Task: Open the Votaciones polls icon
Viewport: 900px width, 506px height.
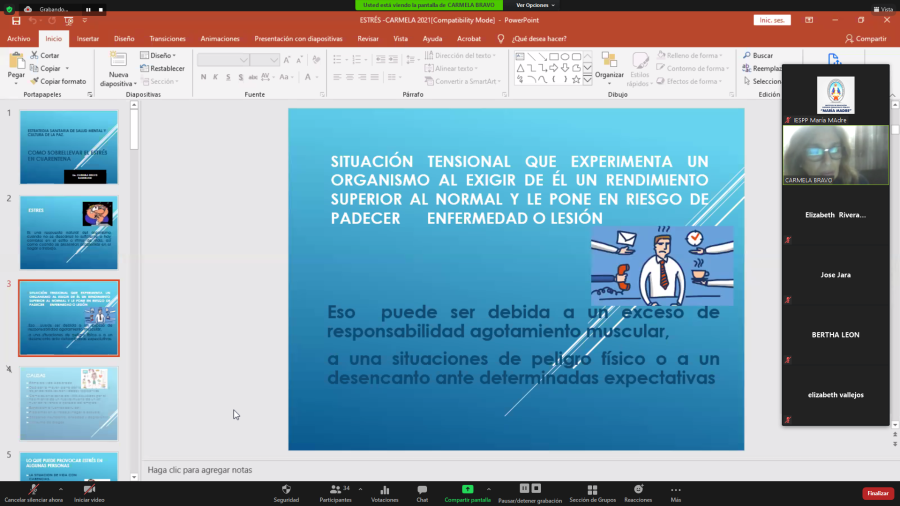Action: 384,490
